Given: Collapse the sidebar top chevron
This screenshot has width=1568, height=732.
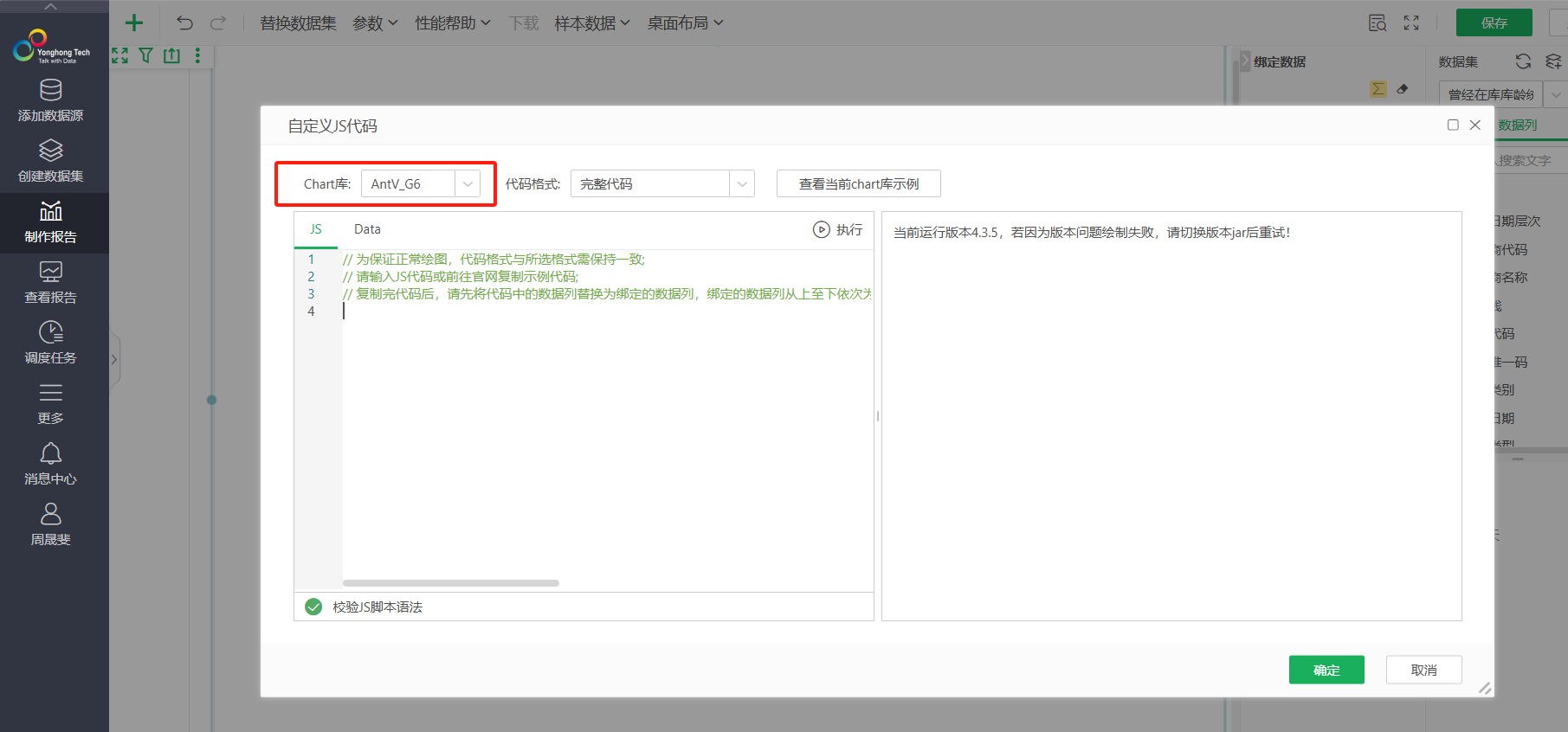Looking at the screenshot, I should point(51,7).
